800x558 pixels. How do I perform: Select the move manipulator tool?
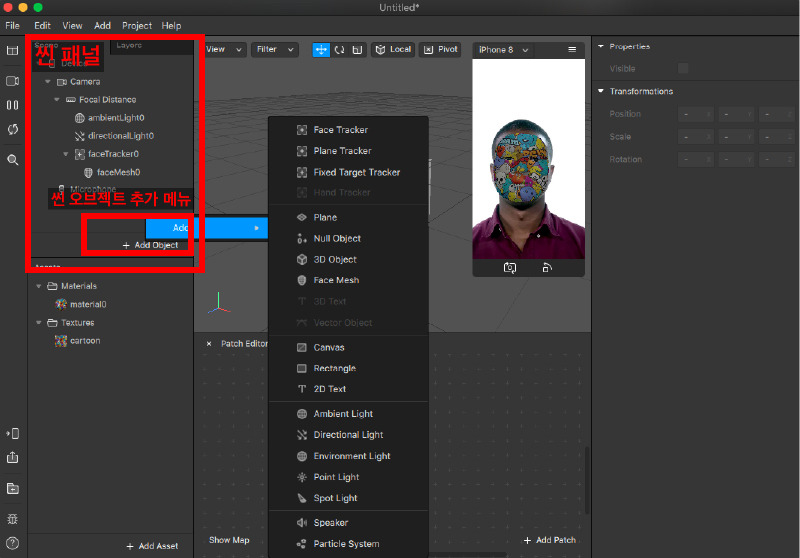[x=321, y=49]
